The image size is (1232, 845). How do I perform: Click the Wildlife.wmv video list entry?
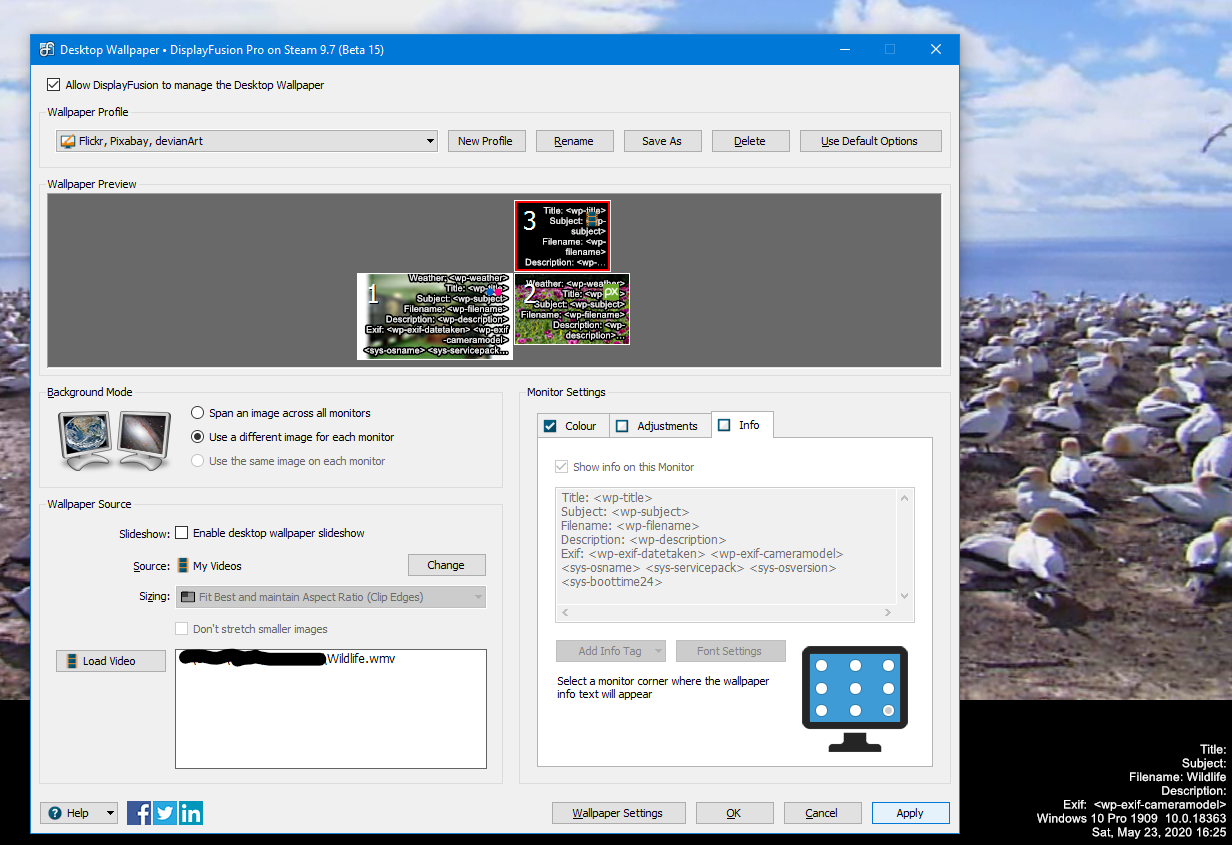pyautogui.click(x=361, y=659)
